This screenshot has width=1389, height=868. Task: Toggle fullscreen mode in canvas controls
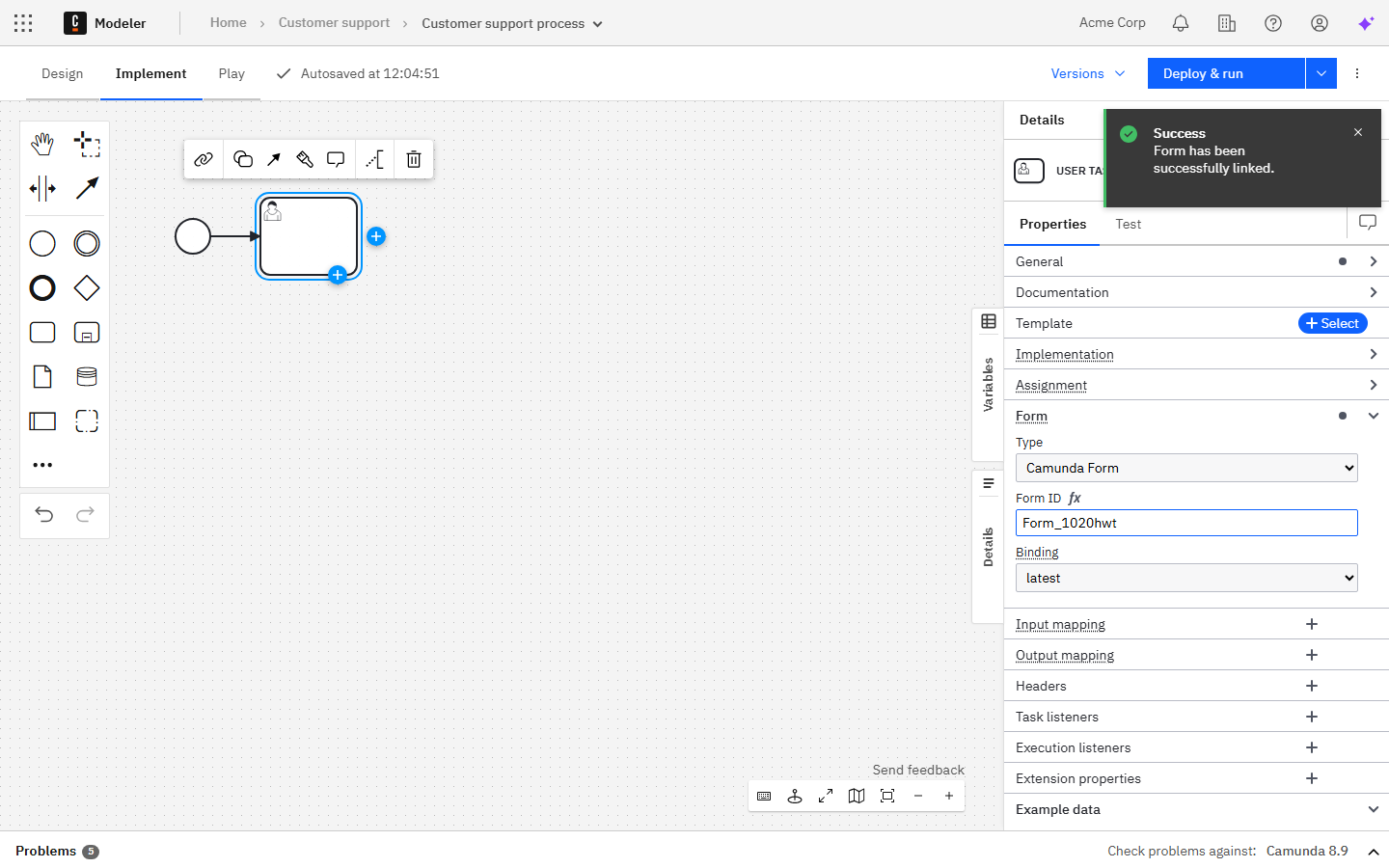click(x=826, y=796)
